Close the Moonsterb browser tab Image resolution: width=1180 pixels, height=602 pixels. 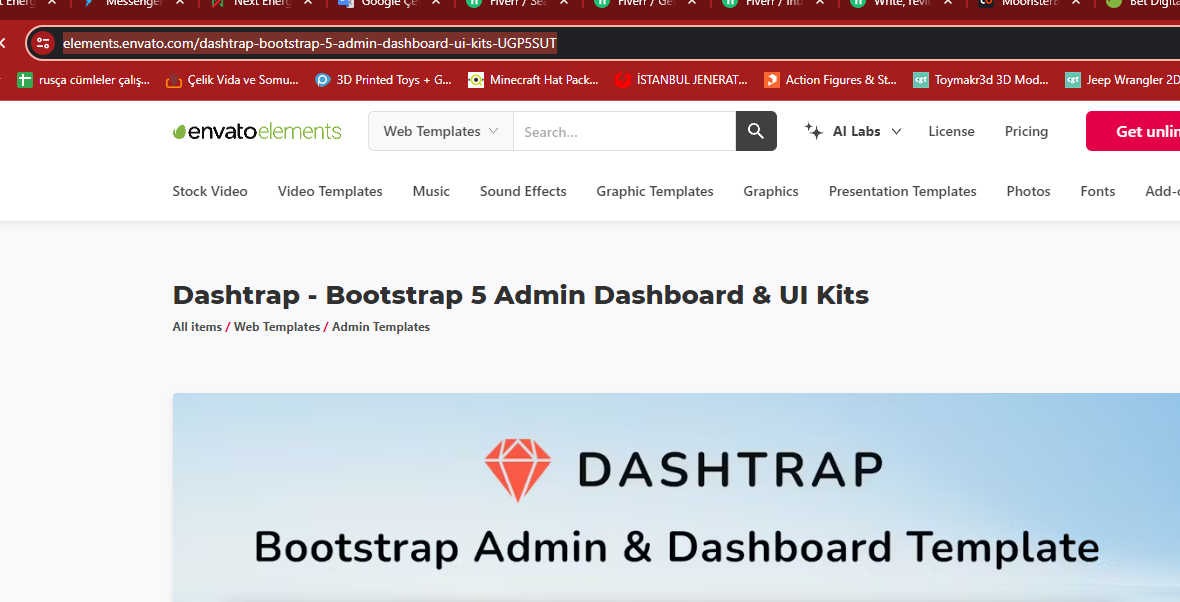[x=1076, y=3]
